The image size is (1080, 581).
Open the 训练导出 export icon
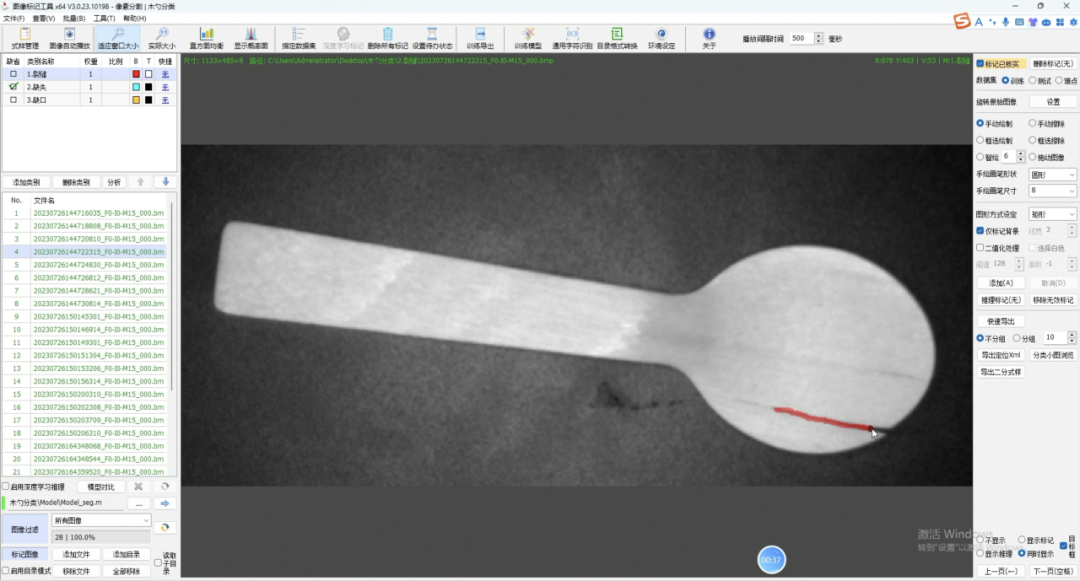[x=480, y=34]
